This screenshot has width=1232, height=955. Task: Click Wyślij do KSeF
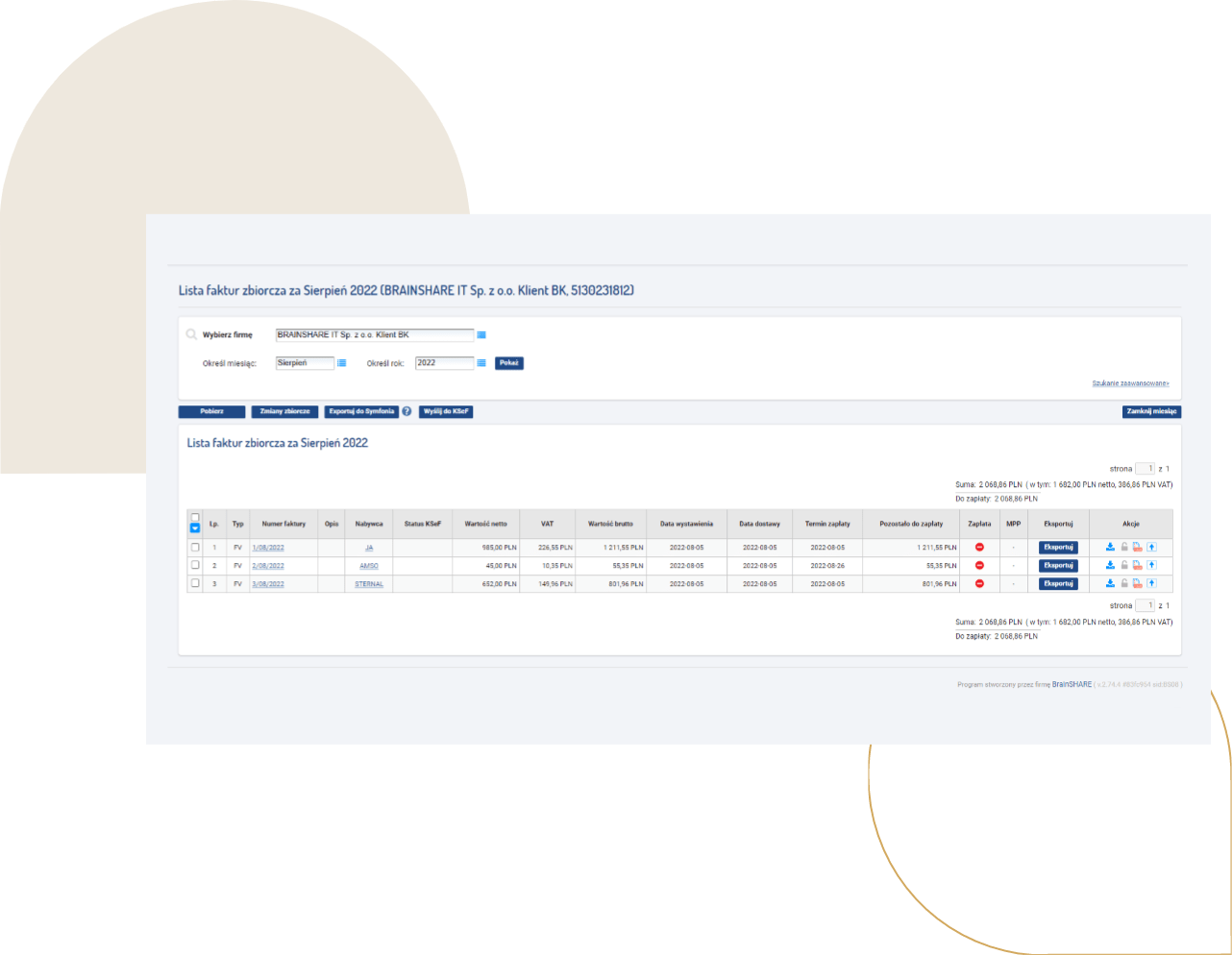(x=447, y=411)
